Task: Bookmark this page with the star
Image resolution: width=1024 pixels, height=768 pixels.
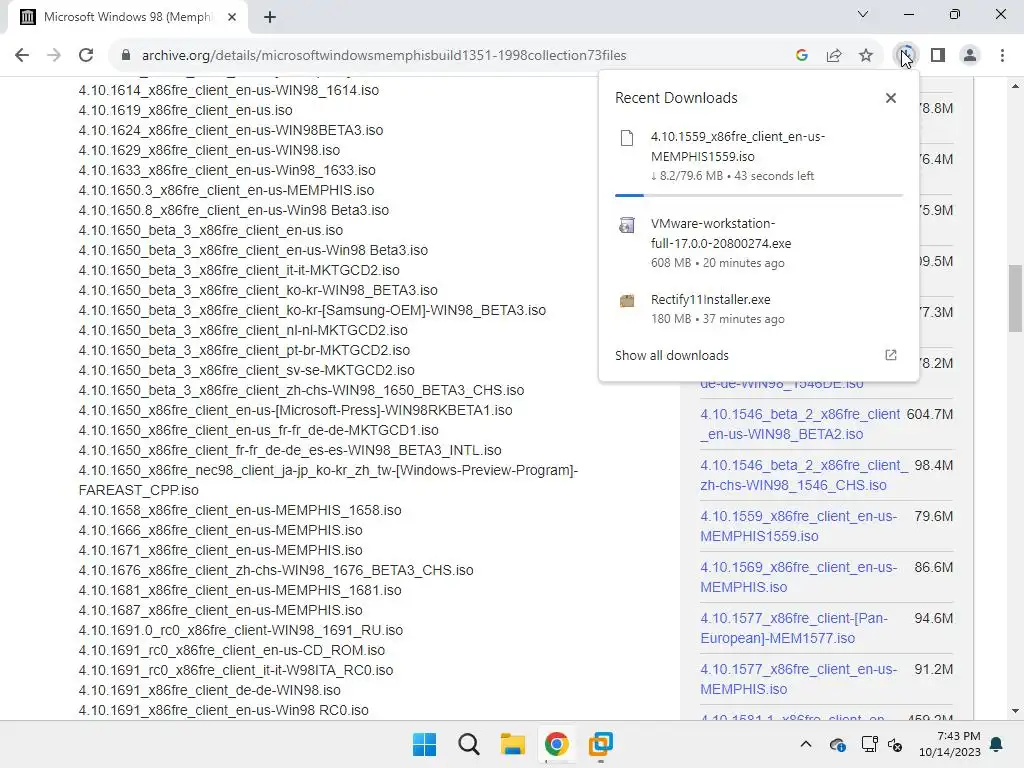Action: (x=866, y=56)
